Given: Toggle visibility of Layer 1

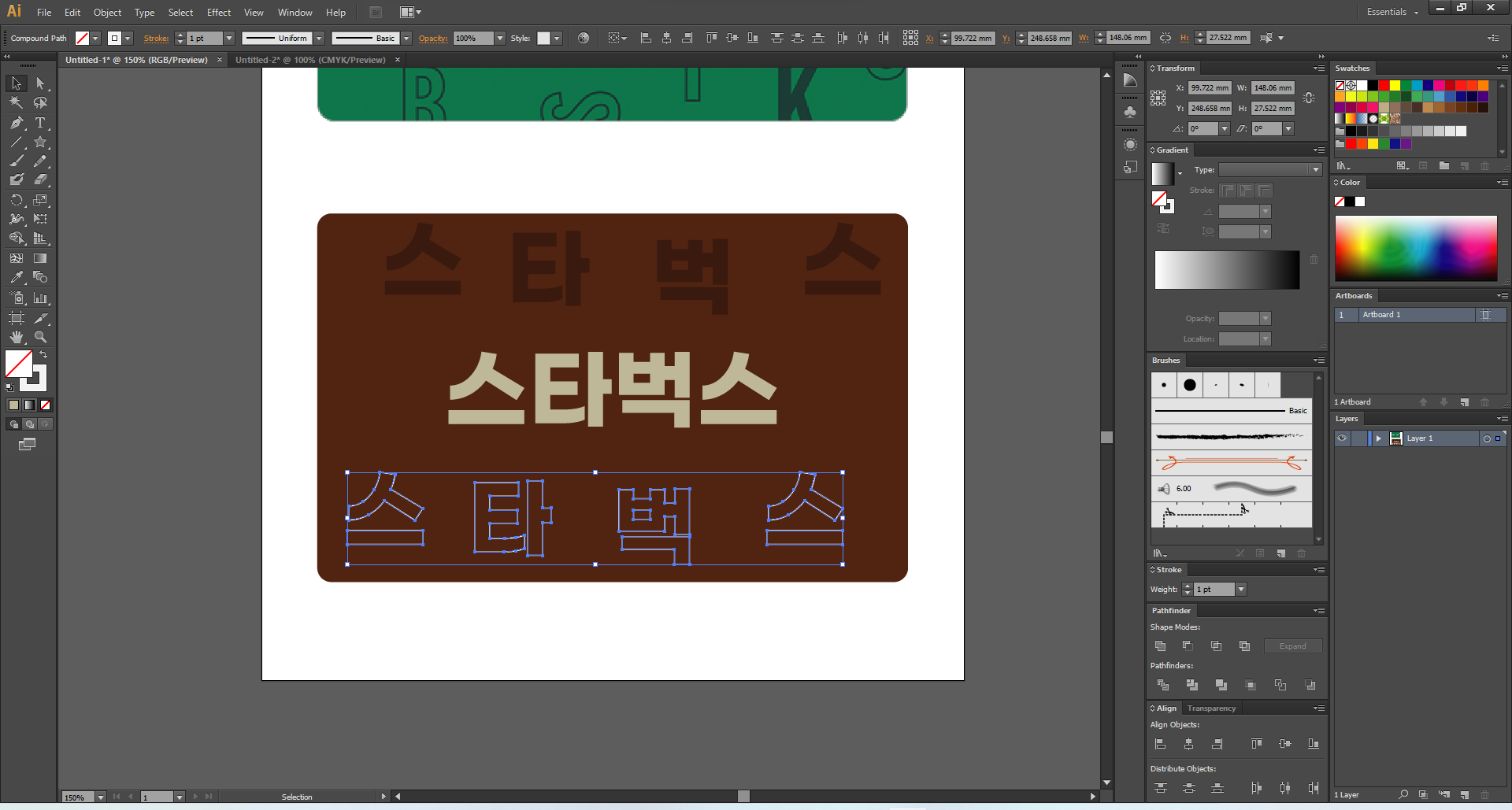Looking at the screenshot, I should point(1342,438).
